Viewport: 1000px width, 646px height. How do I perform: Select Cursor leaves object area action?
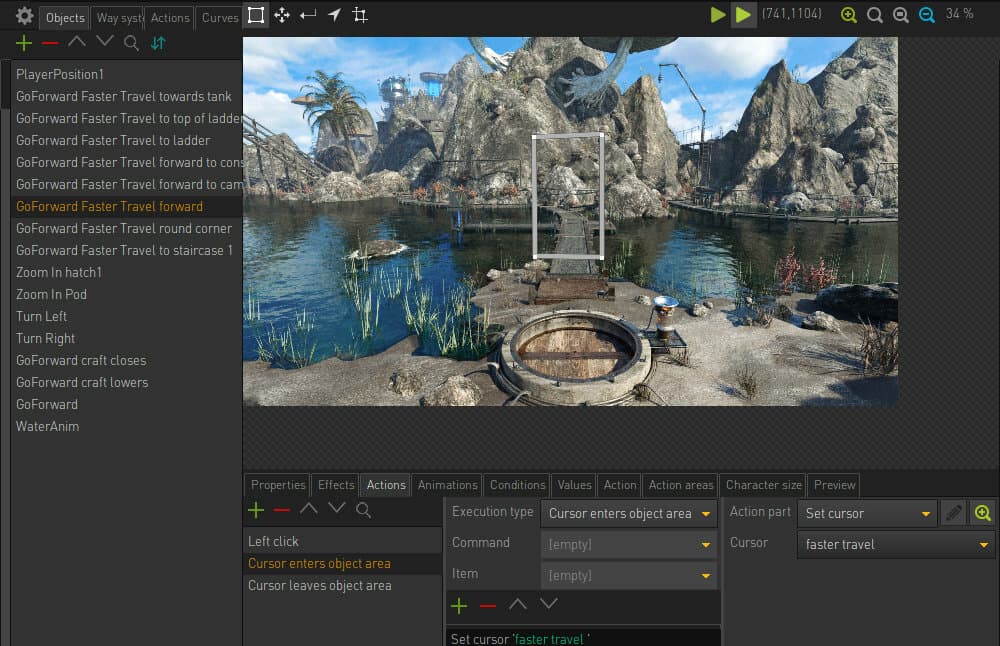pos(342,585)
